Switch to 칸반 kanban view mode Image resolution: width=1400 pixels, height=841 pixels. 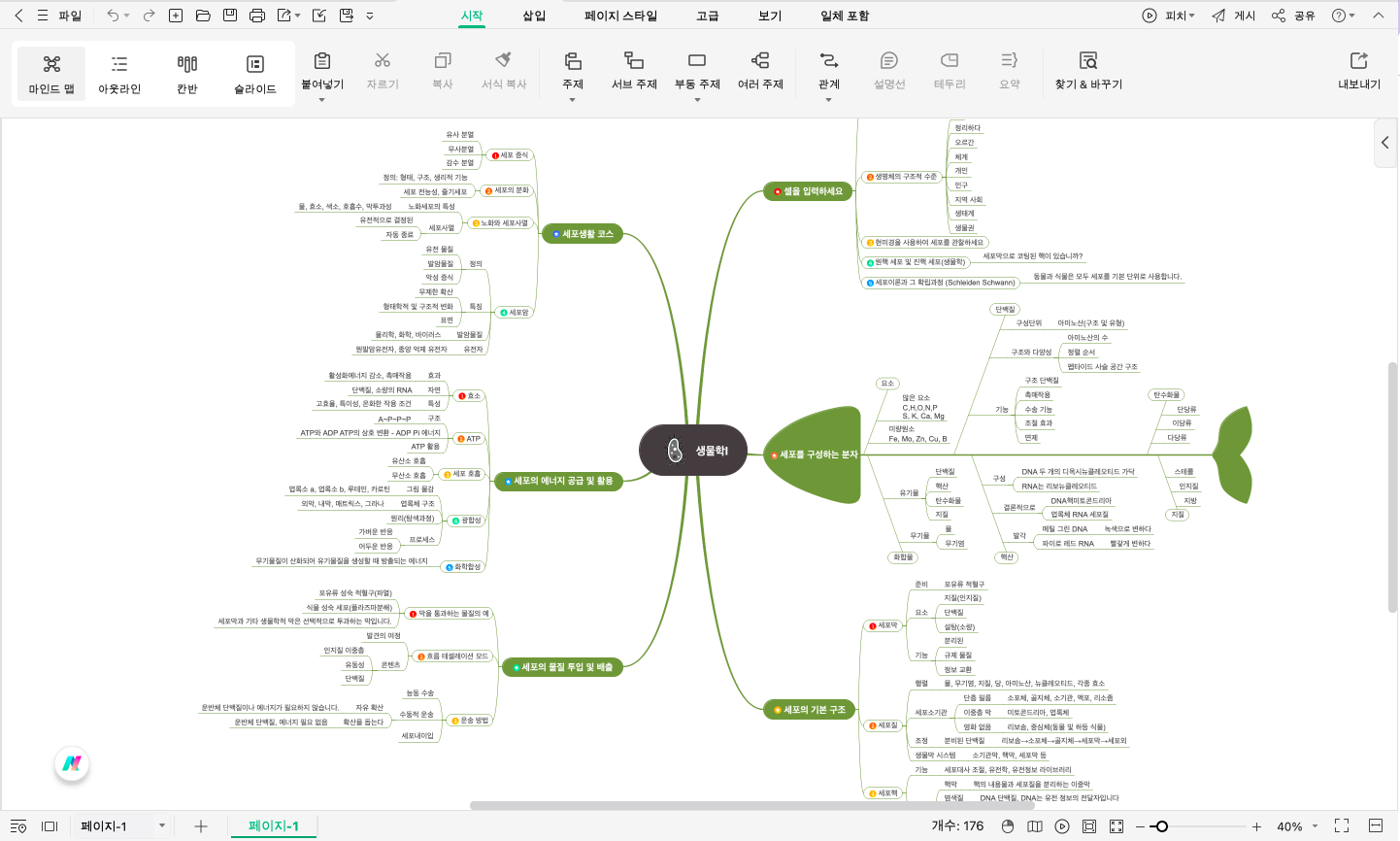coord(187,74)
